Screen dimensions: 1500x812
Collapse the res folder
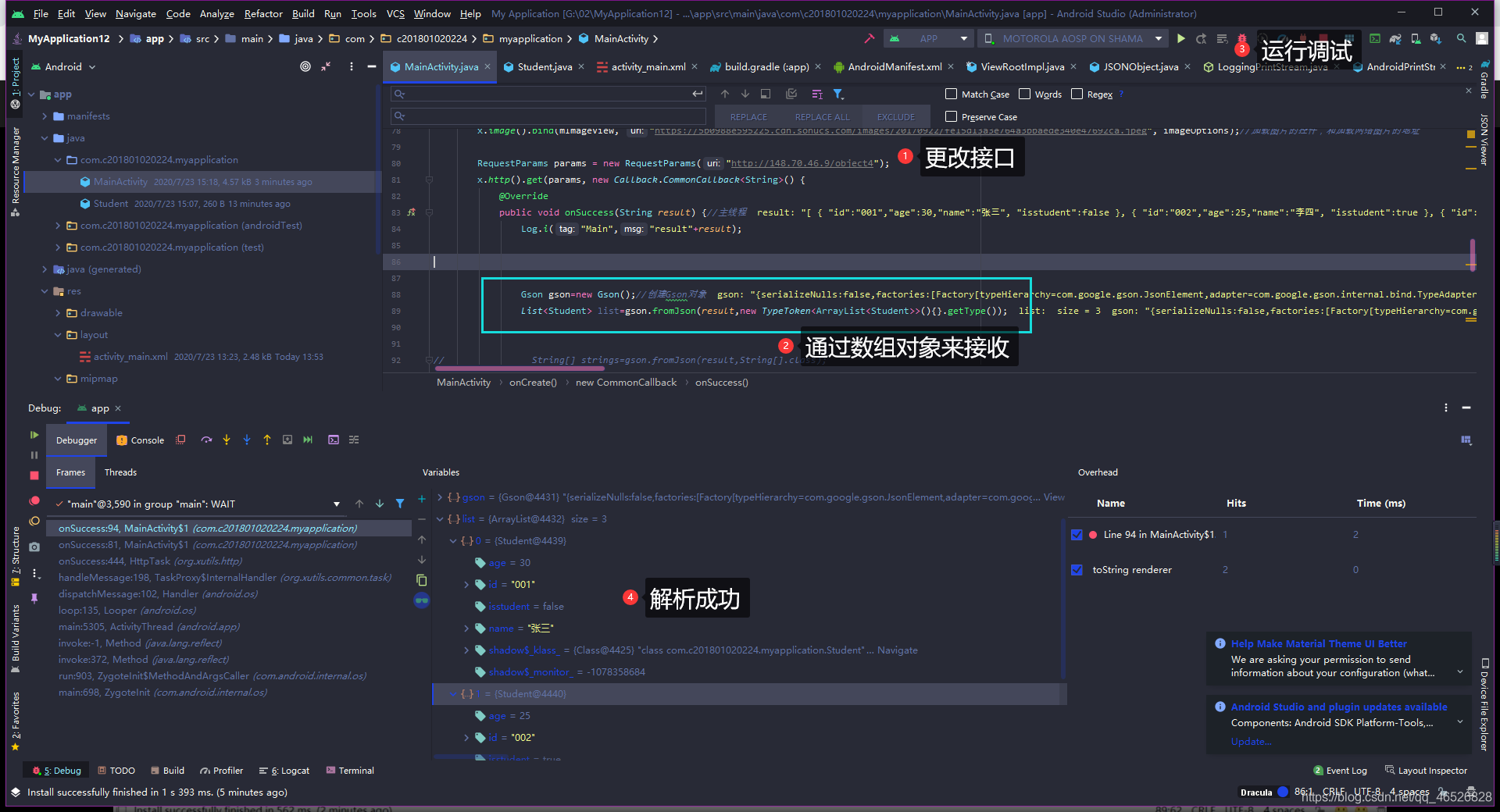(45, 291)
